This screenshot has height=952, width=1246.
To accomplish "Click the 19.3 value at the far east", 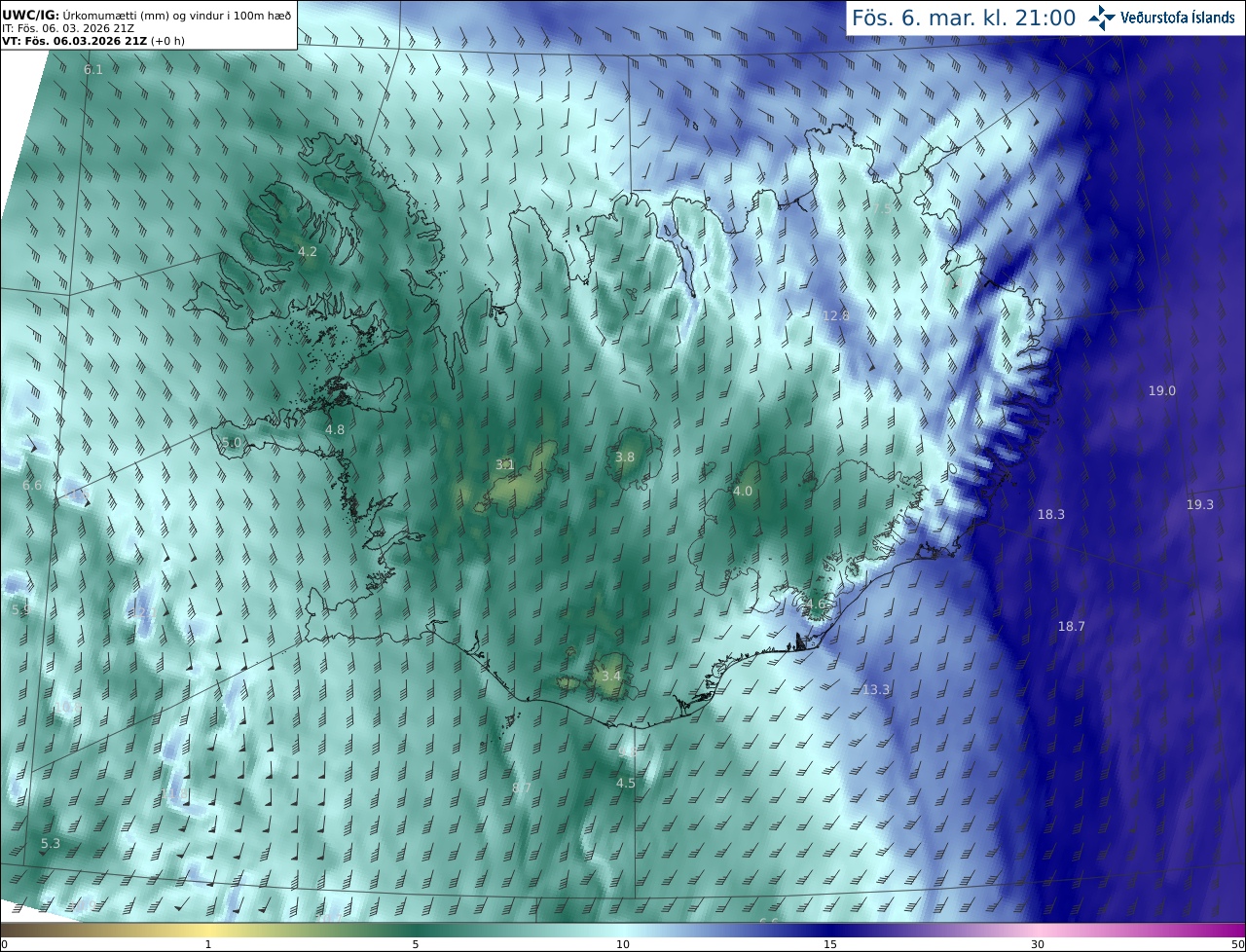I will click(x=1199, y=504).
